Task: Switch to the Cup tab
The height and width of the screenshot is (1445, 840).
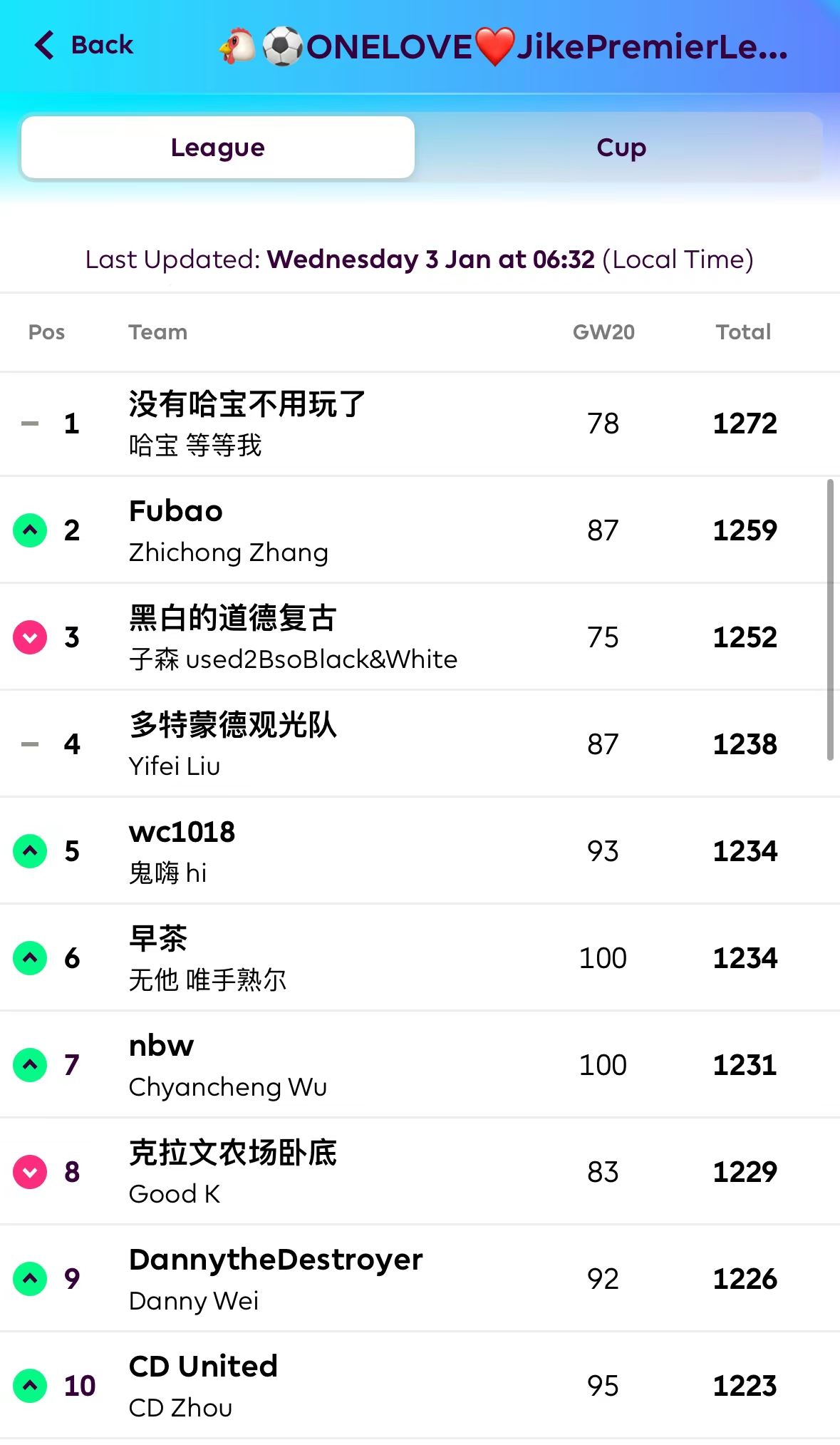Action: 621,148
